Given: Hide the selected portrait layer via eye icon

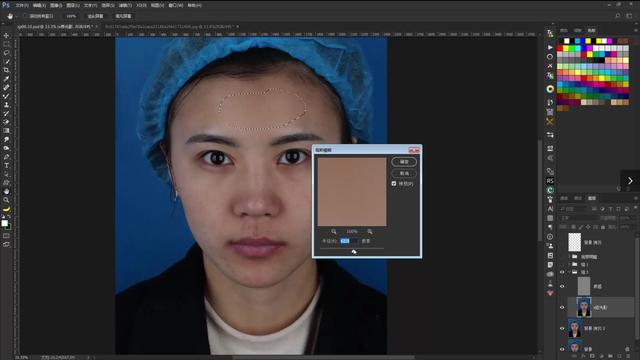Looking at the screenshot, I should coord(562,307).
